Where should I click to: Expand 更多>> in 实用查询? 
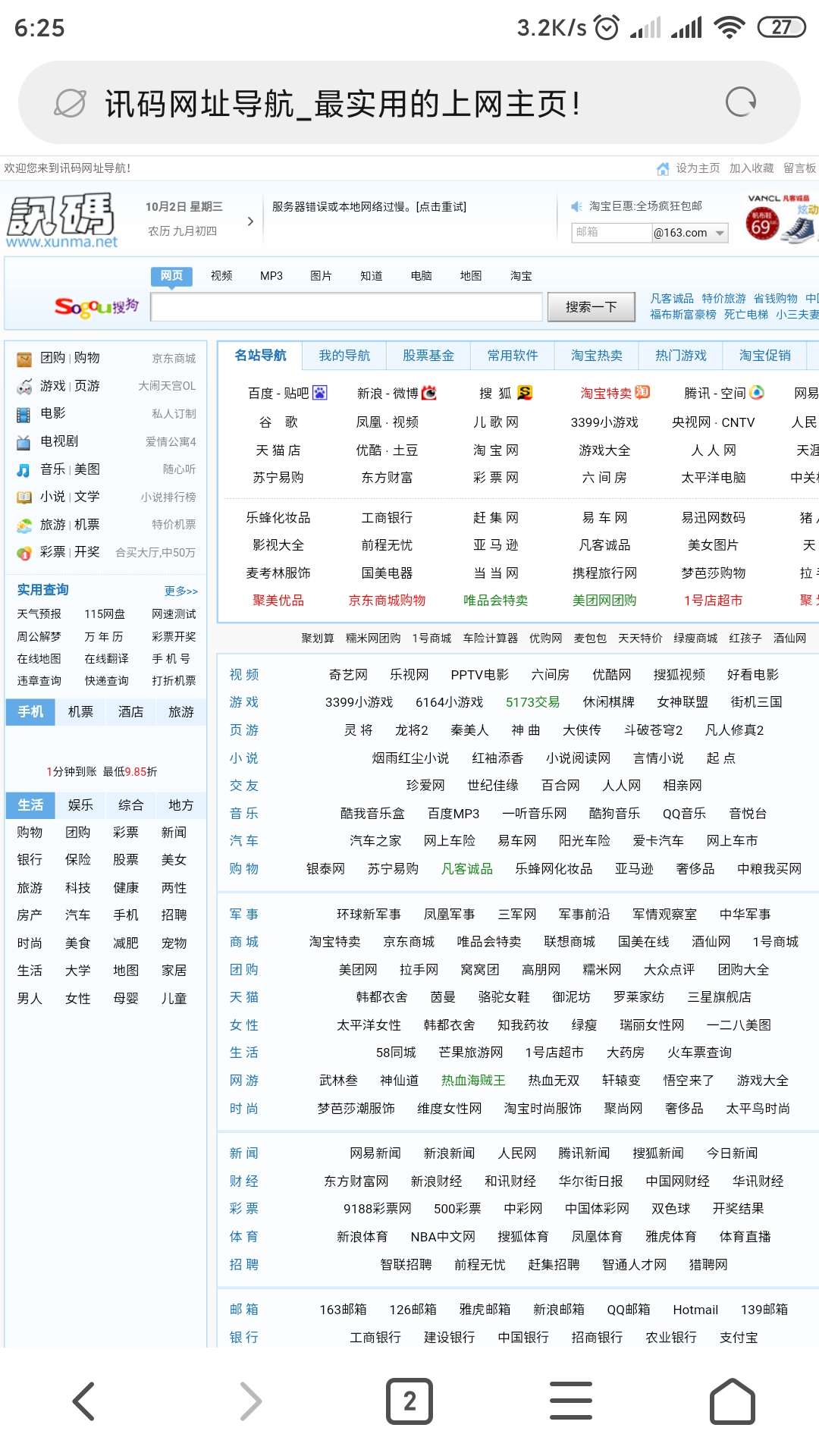[x=181, y=591]
